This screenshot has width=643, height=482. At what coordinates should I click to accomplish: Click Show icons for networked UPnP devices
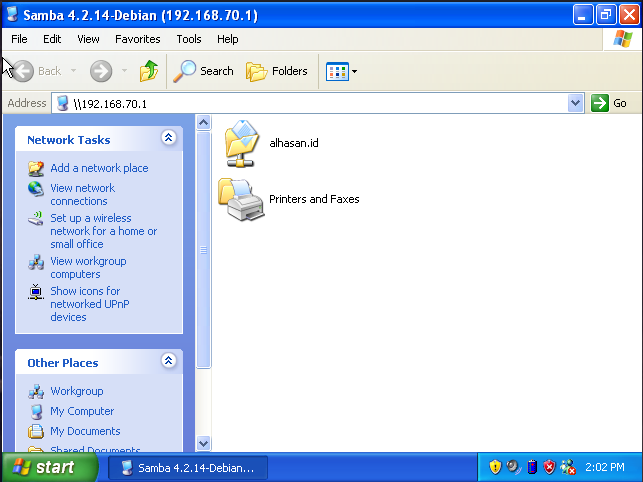click(x=89, y=304)
